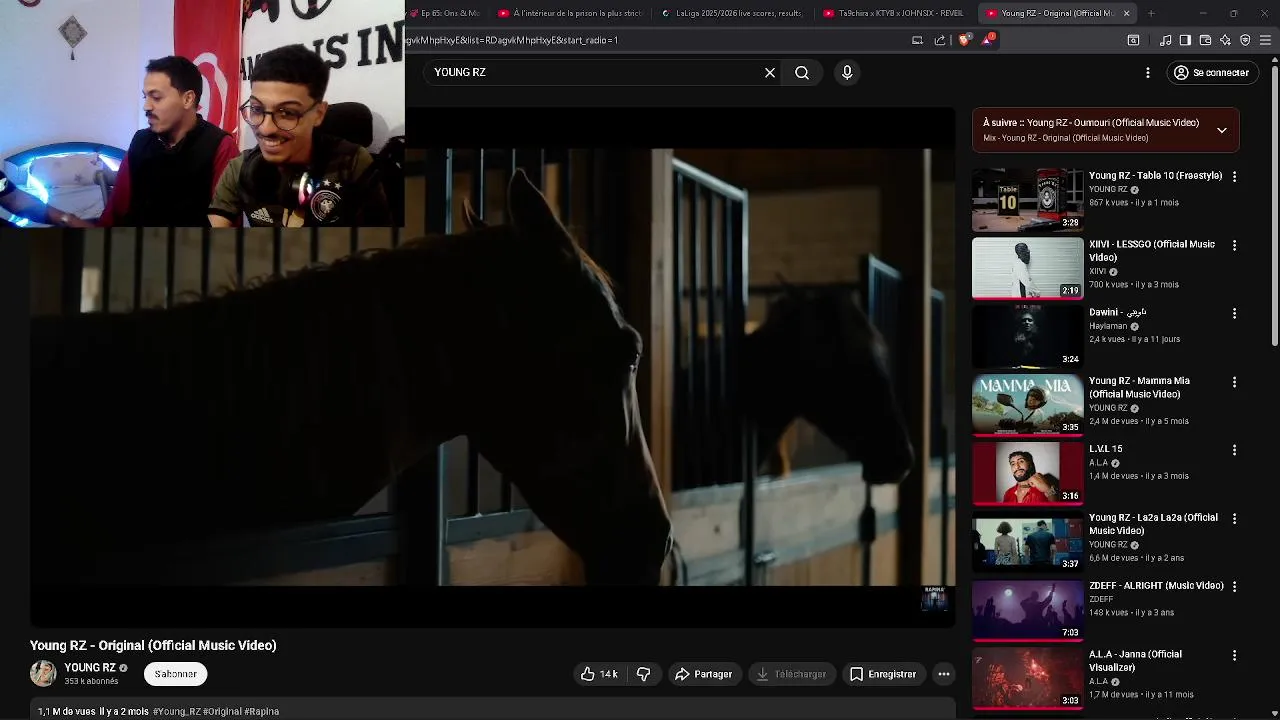Image resolution: width=1280 pixels, height=720 pixels.
Task: Open a new browser tab
Action: [1151, 13]
